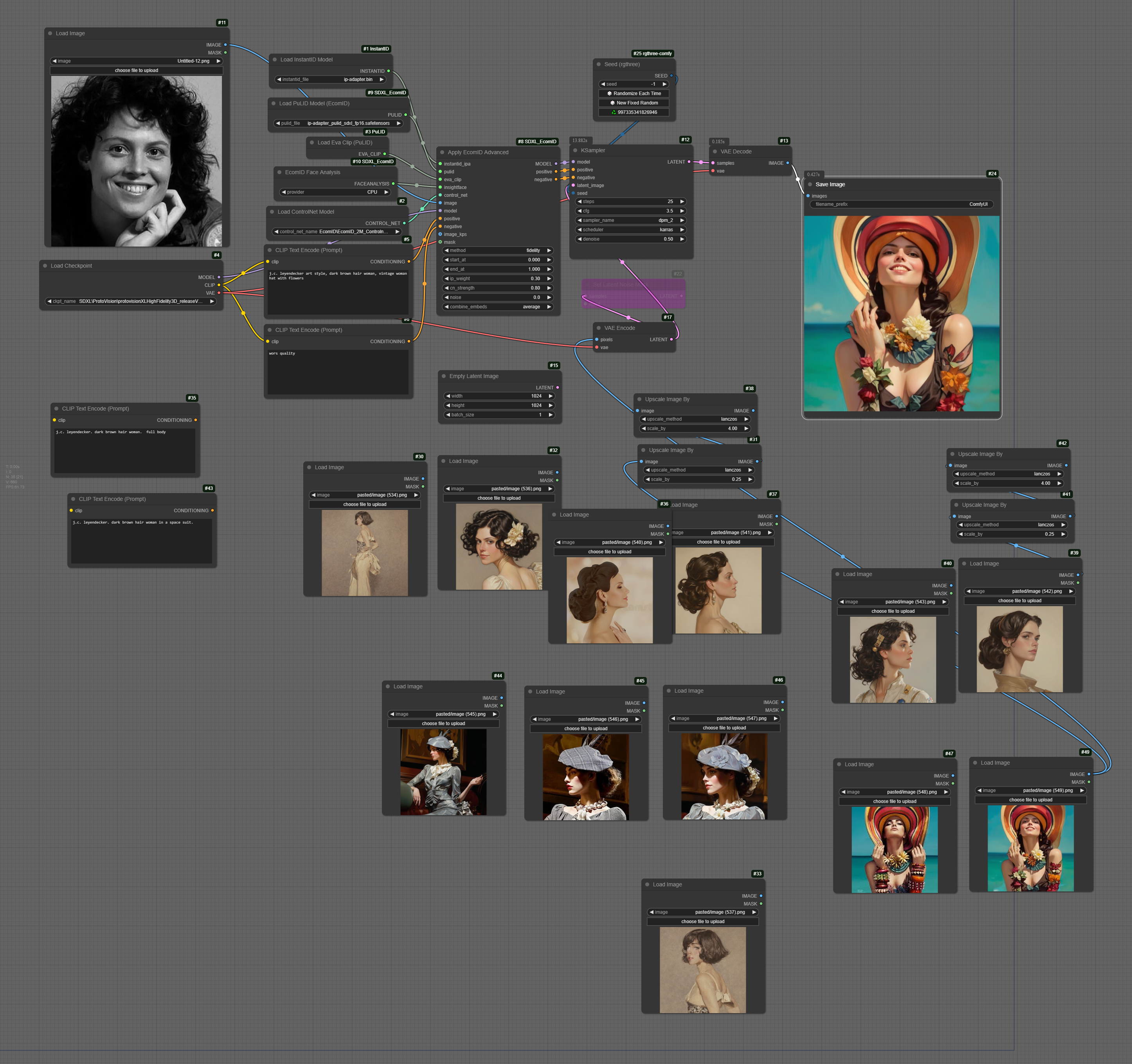Collapse the Apply EcomID Advanced node dot

coord(442,152)
